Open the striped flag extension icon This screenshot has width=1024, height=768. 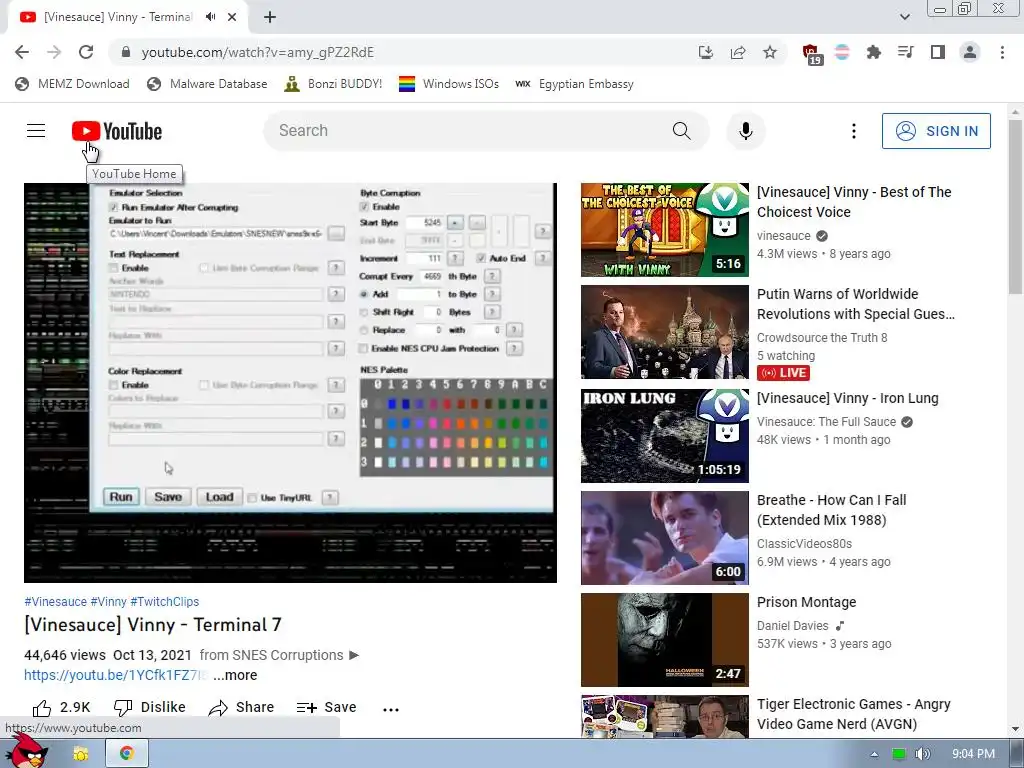842,52
